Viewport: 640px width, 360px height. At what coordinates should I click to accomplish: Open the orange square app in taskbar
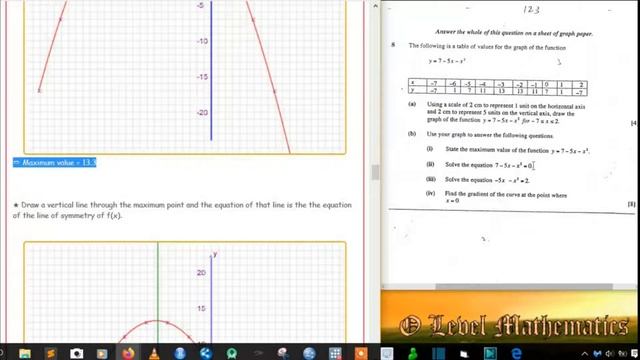(x=361, y=353)
